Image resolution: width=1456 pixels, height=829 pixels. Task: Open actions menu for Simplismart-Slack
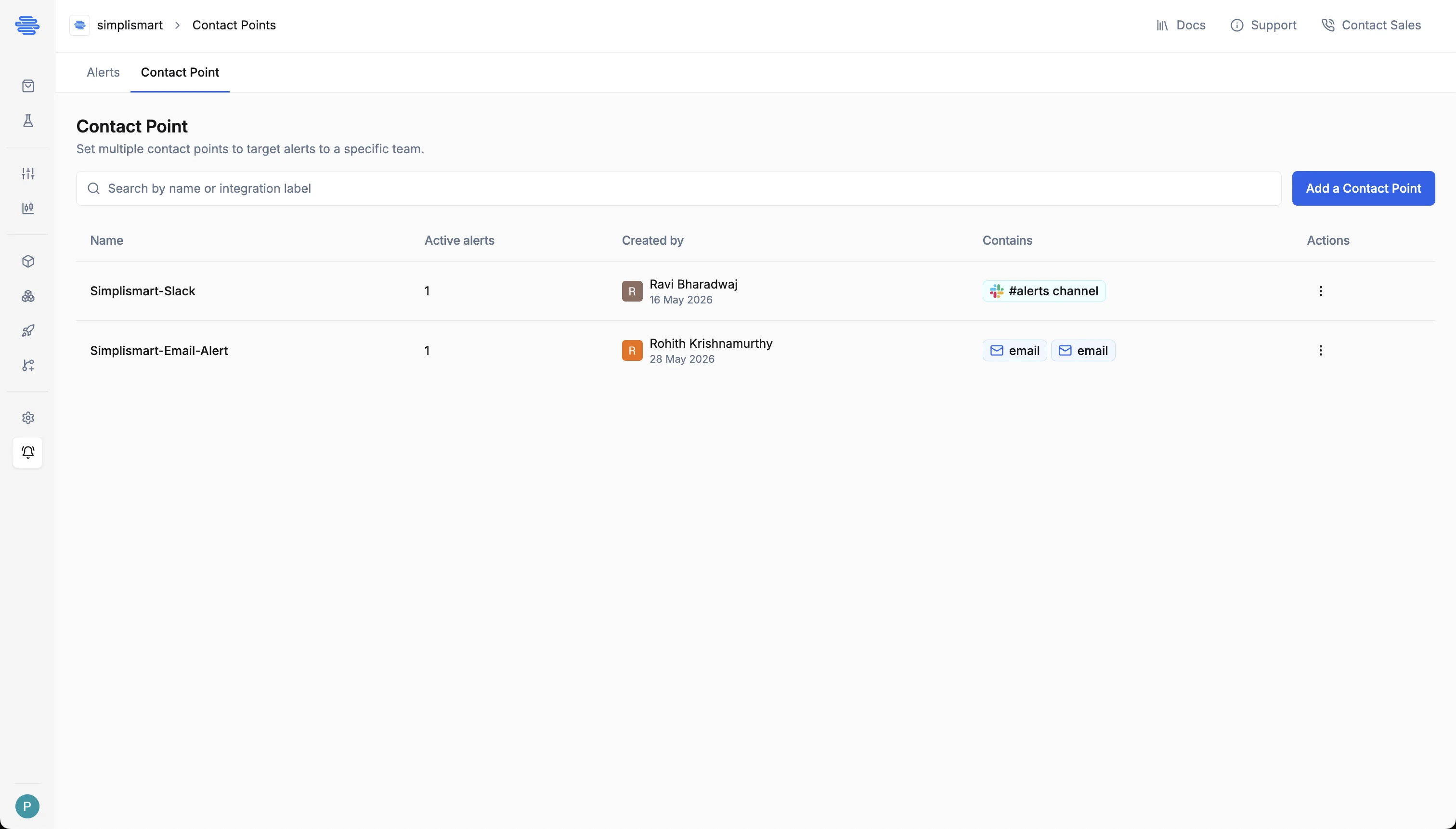pyautogui.click(x=1321, y=291)
